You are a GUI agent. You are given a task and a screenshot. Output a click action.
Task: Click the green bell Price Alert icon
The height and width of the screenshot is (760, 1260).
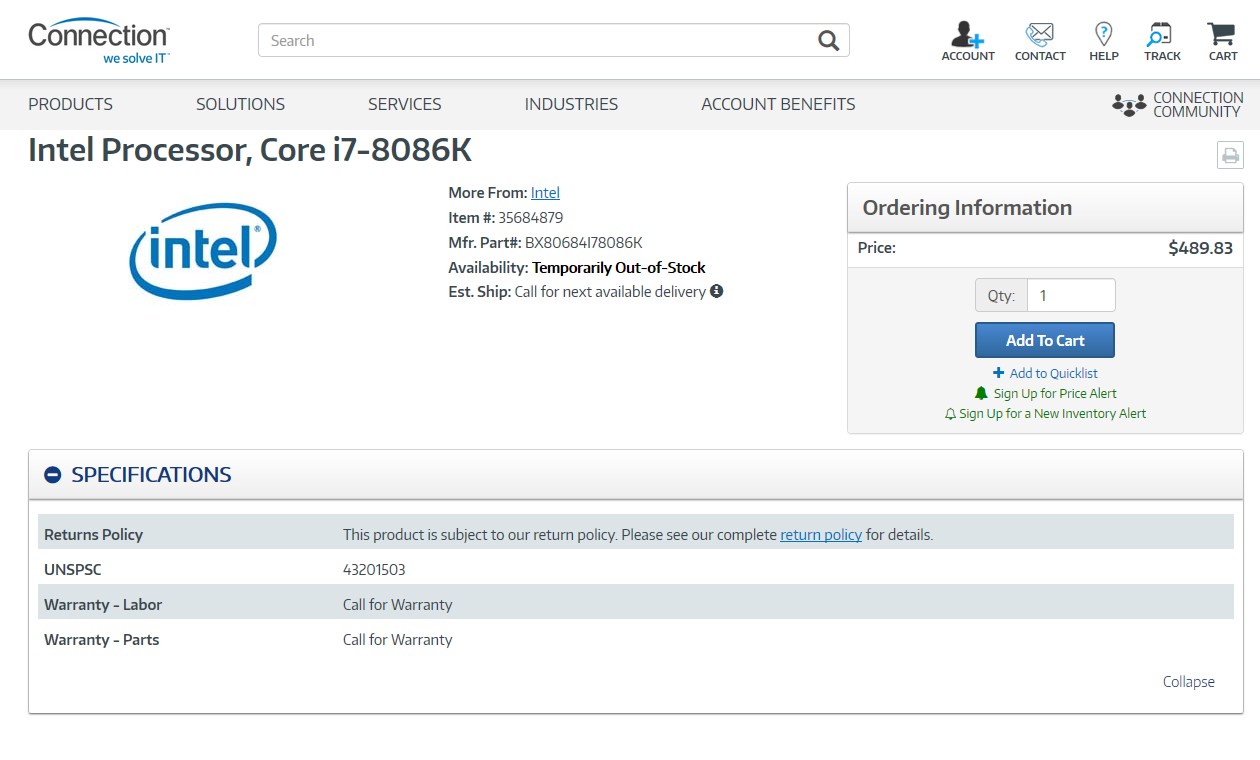click(981, 393)
